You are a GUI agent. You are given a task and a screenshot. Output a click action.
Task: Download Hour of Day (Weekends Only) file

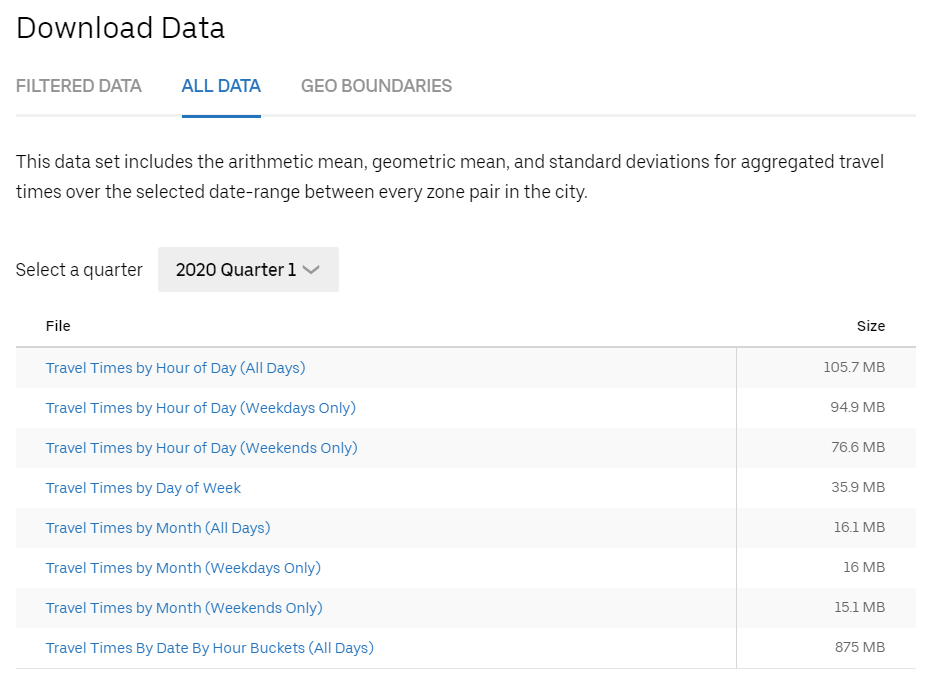point(201,448)
